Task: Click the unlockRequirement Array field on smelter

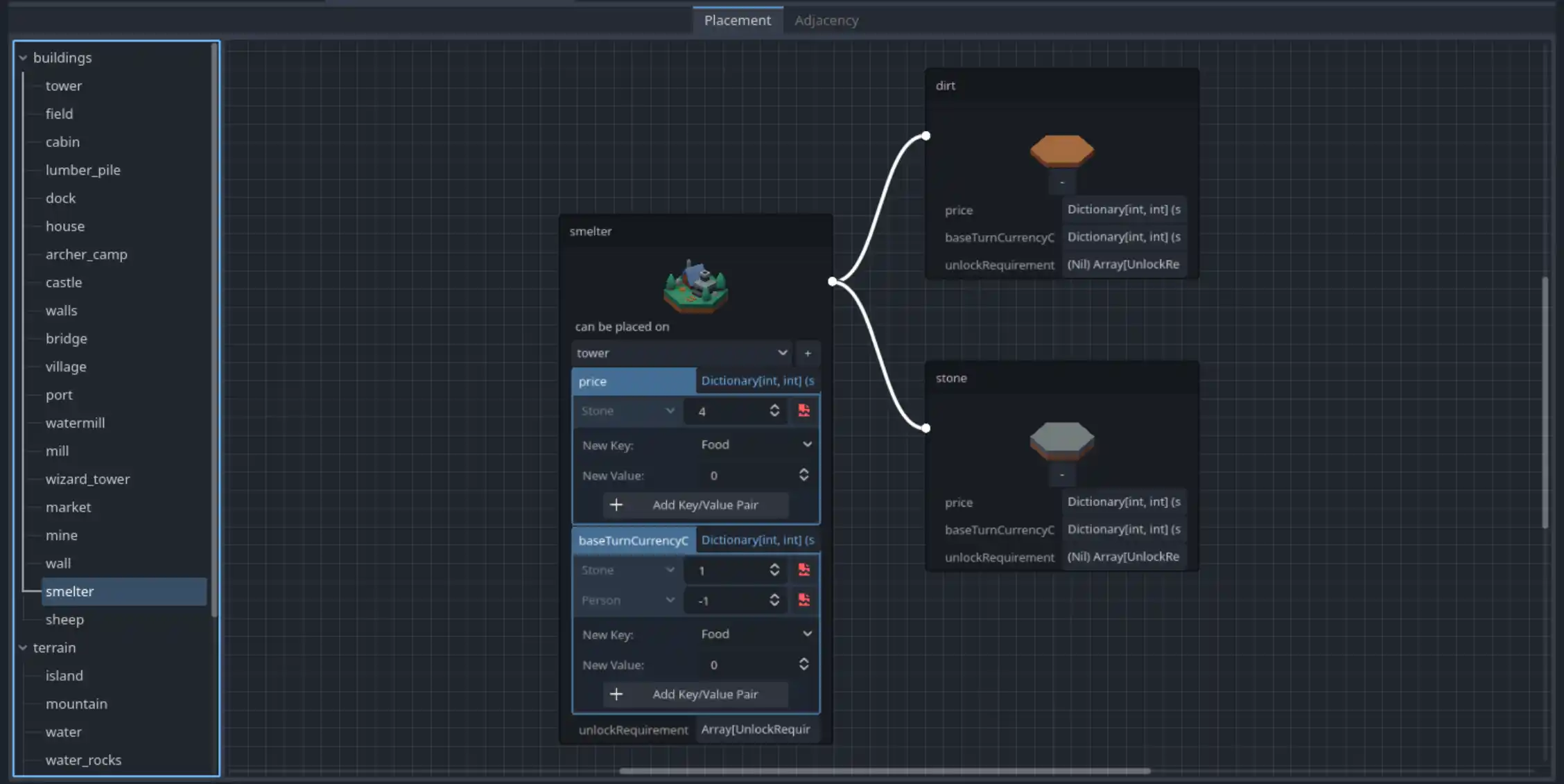Action: tap(756, 729)
